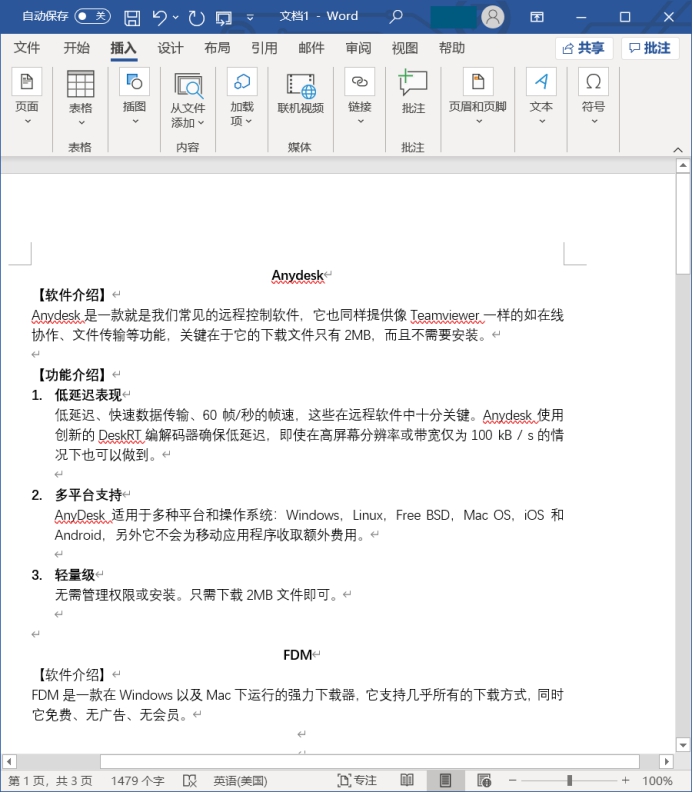Click the present-screen icon in quick access toolbar
Image resolution: width=693 pixels, height=793 pixels.
point(223,18)
